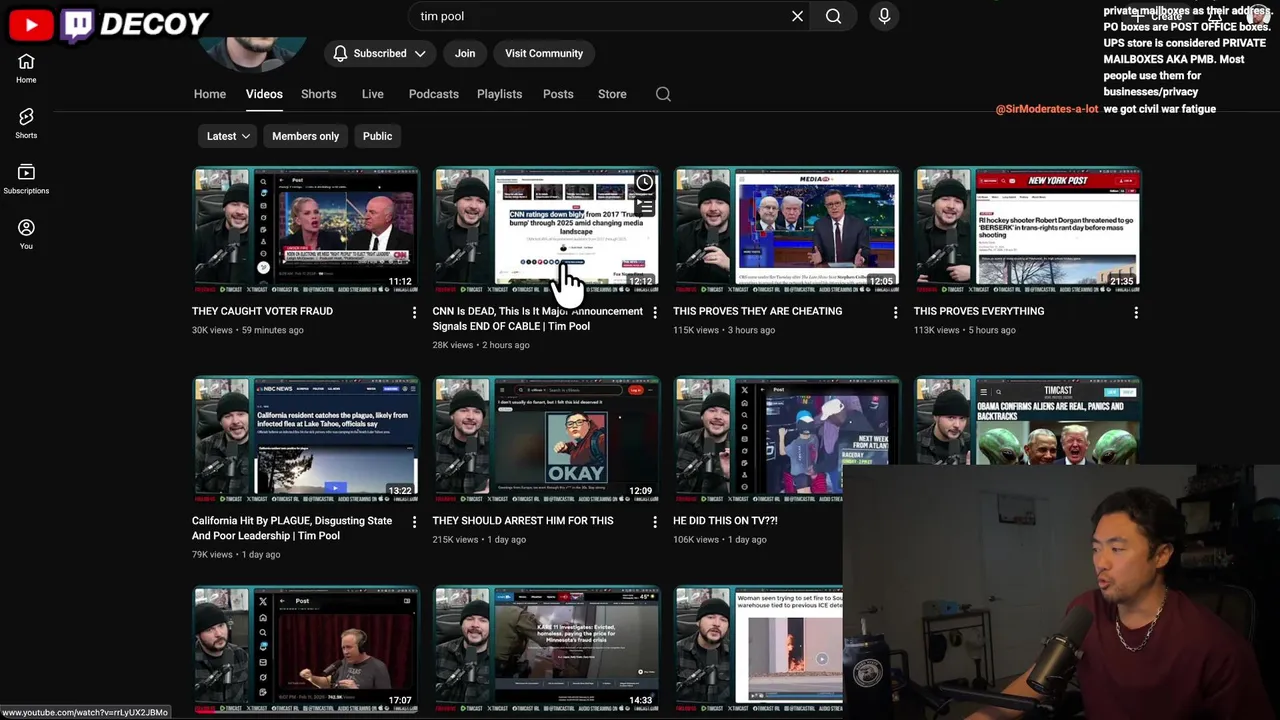1280x720 pixels.
Task: Start voice search with the microphone icon
Action: [884, 16]
